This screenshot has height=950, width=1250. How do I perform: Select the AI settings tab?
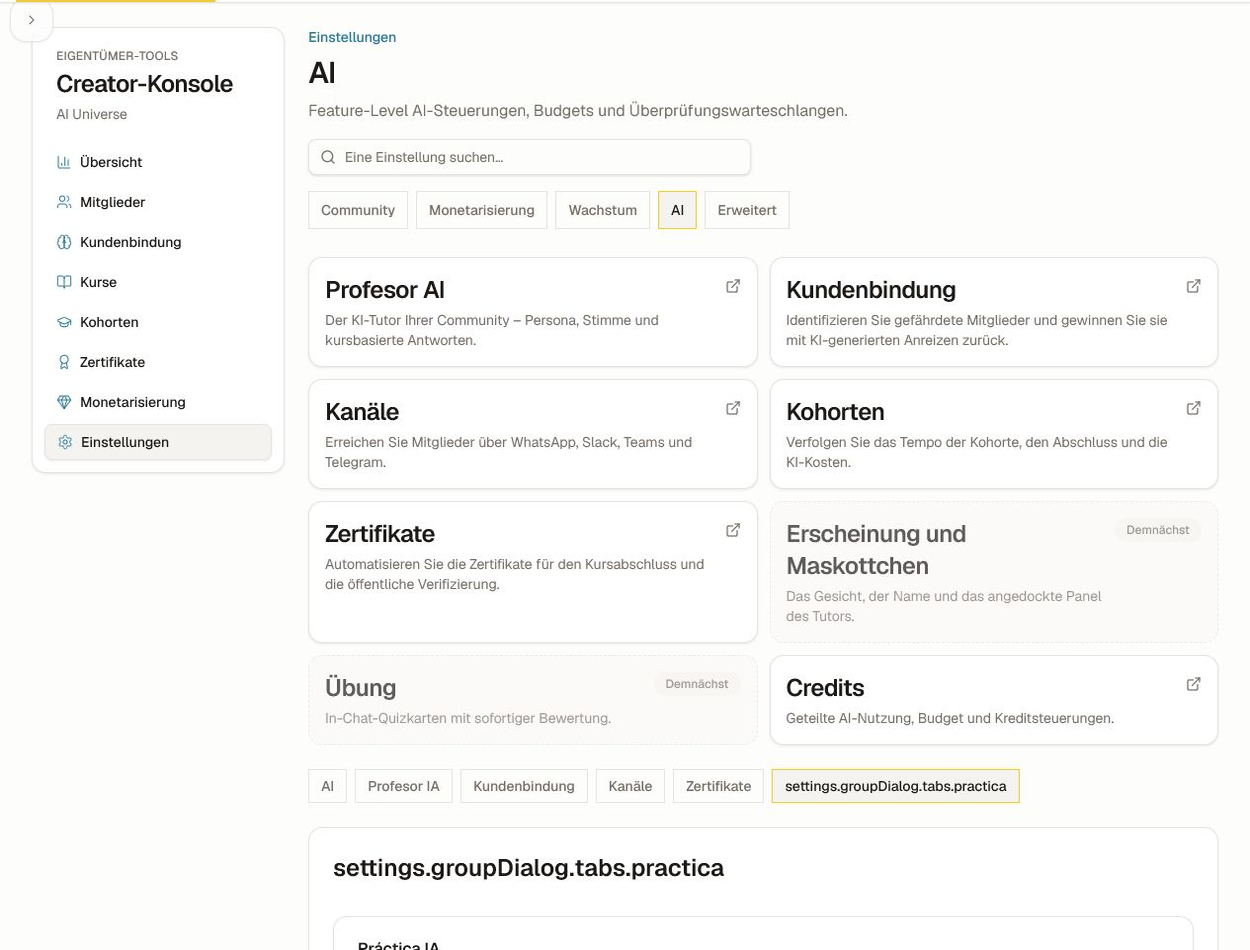pyautogui.click(x=677, y=210)
